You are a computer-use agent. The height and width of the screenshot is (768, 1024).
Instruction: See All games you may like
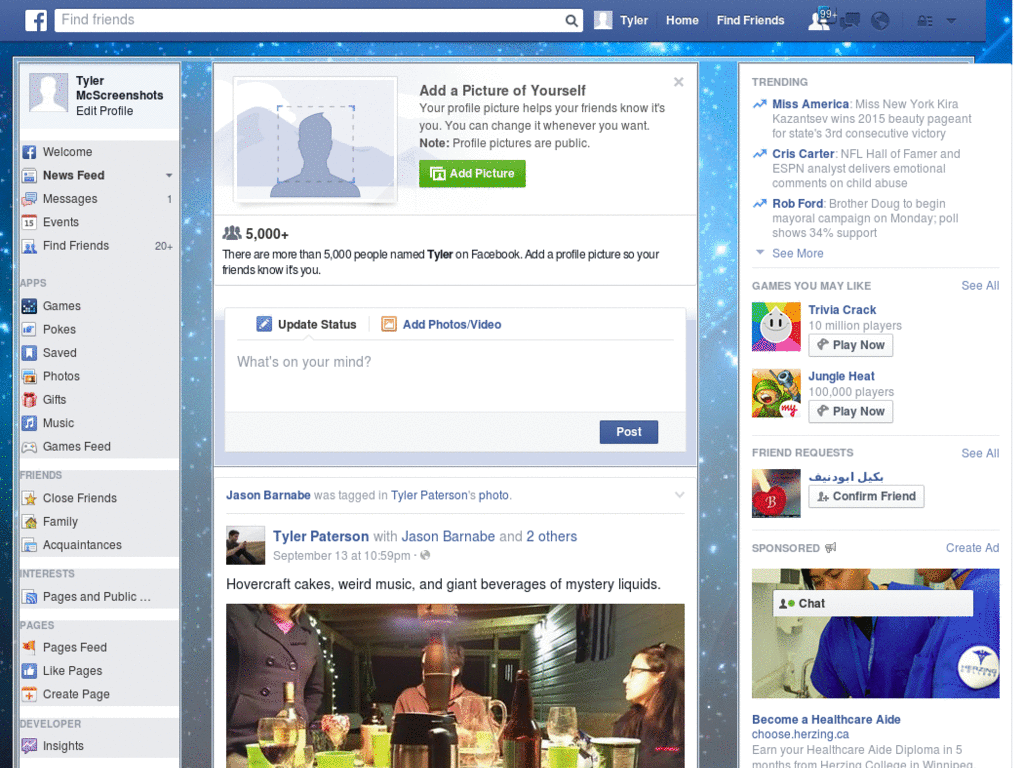click(980, 286)
